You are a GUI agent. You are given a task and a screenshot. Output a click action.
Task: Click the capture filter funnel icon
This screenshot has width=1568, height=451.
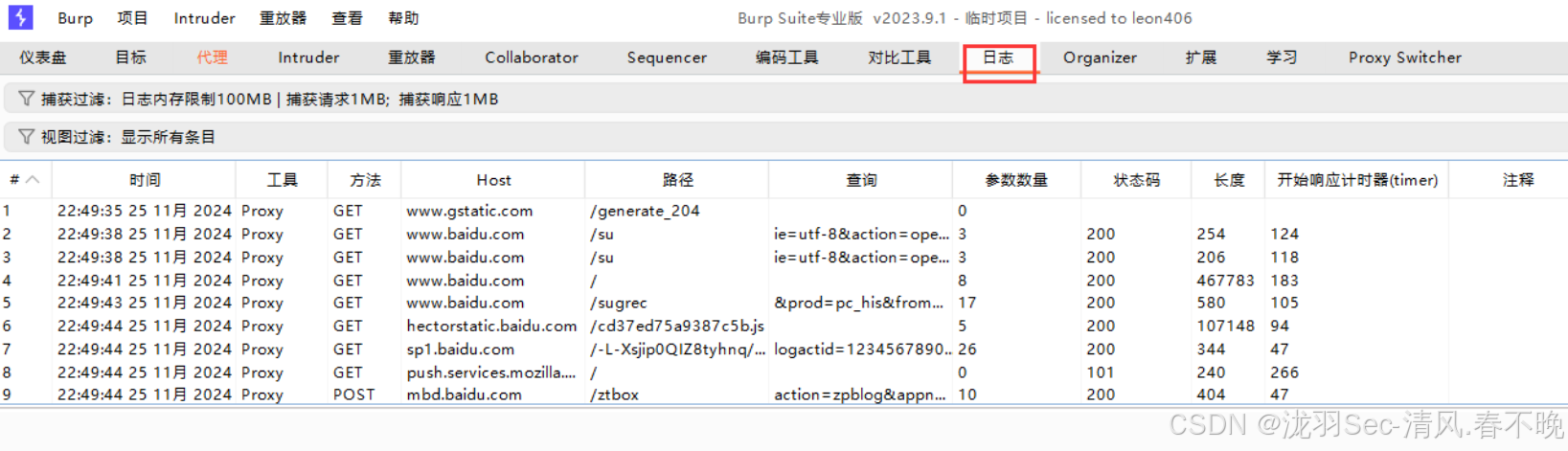[26, 99]
